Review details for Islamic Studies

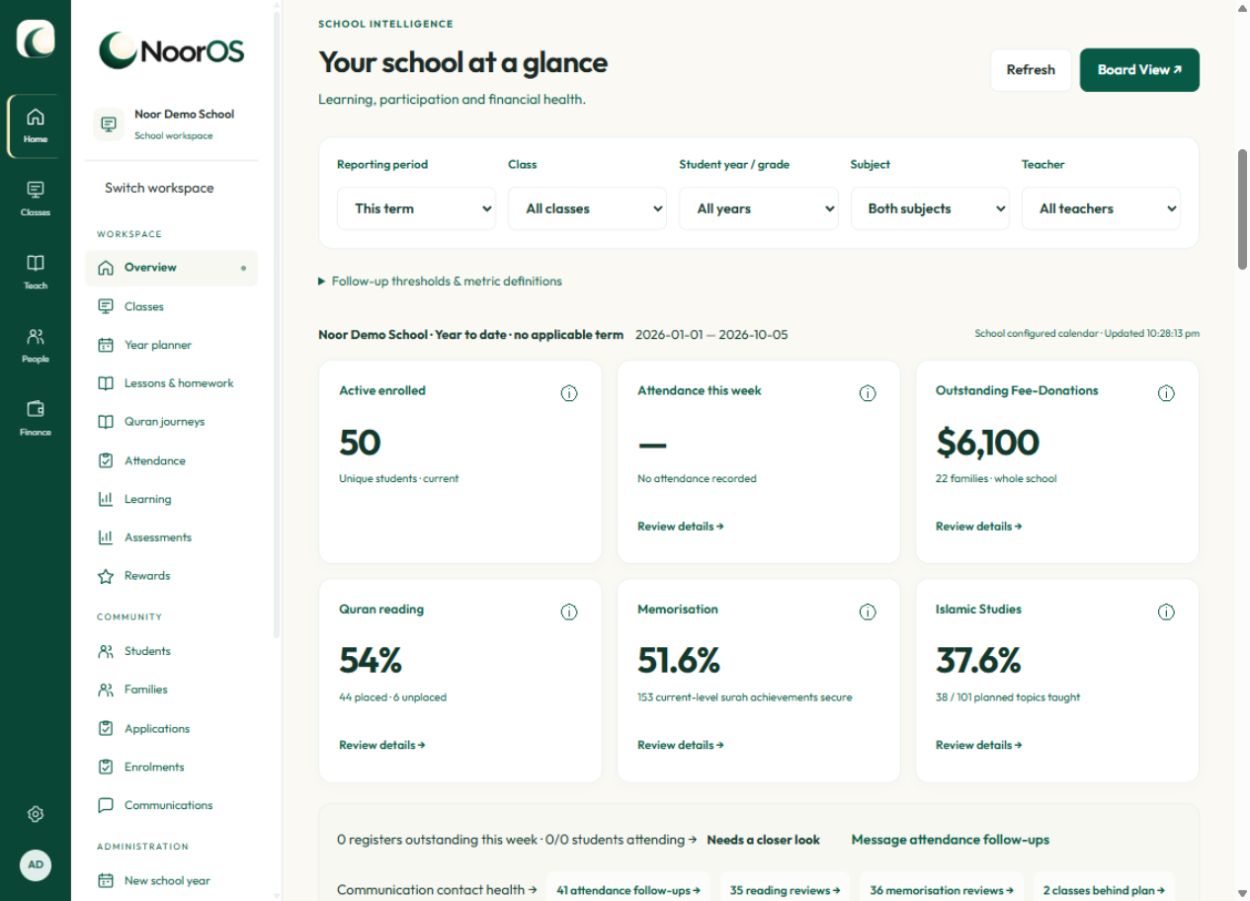[978, 745]
